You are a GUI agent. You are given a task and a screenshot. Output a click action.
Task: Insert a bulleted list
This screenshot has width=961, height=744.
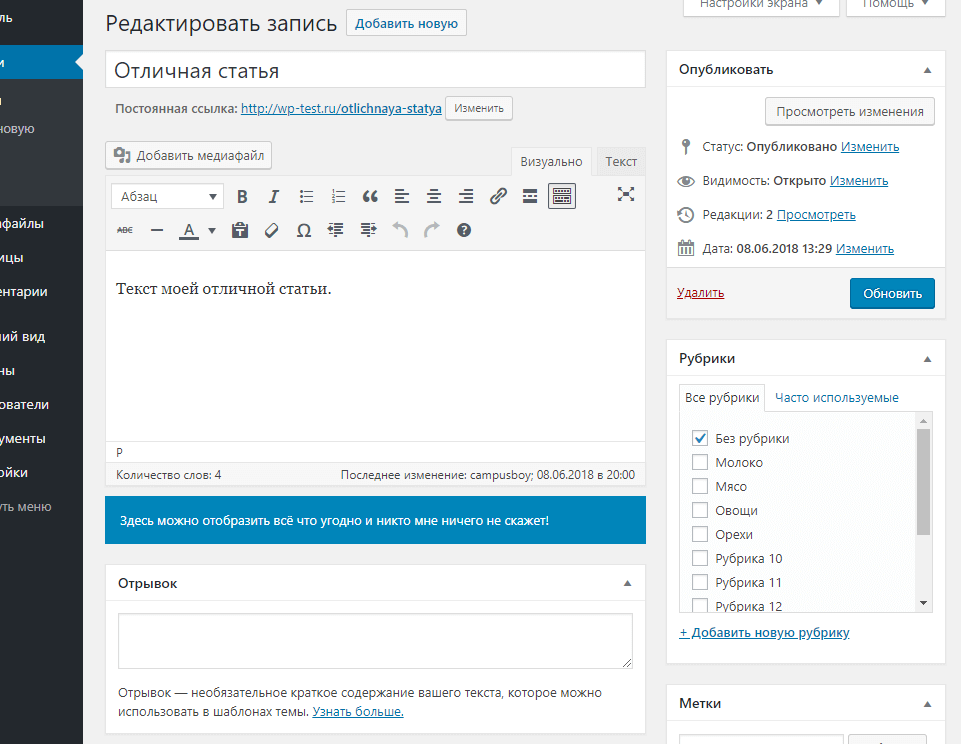[306, 197]
